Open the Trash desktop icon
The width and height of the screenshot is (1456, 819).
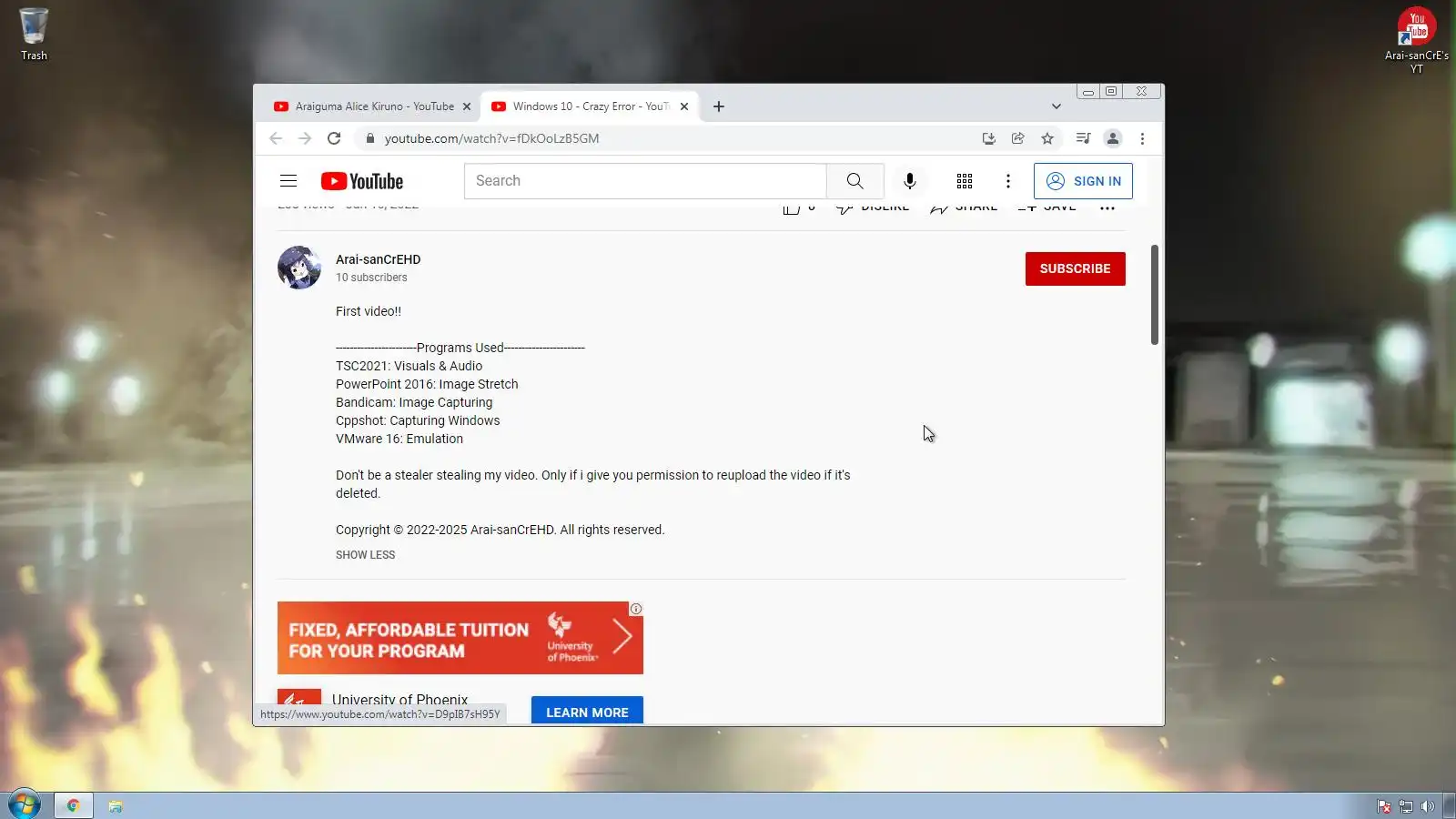34,35
